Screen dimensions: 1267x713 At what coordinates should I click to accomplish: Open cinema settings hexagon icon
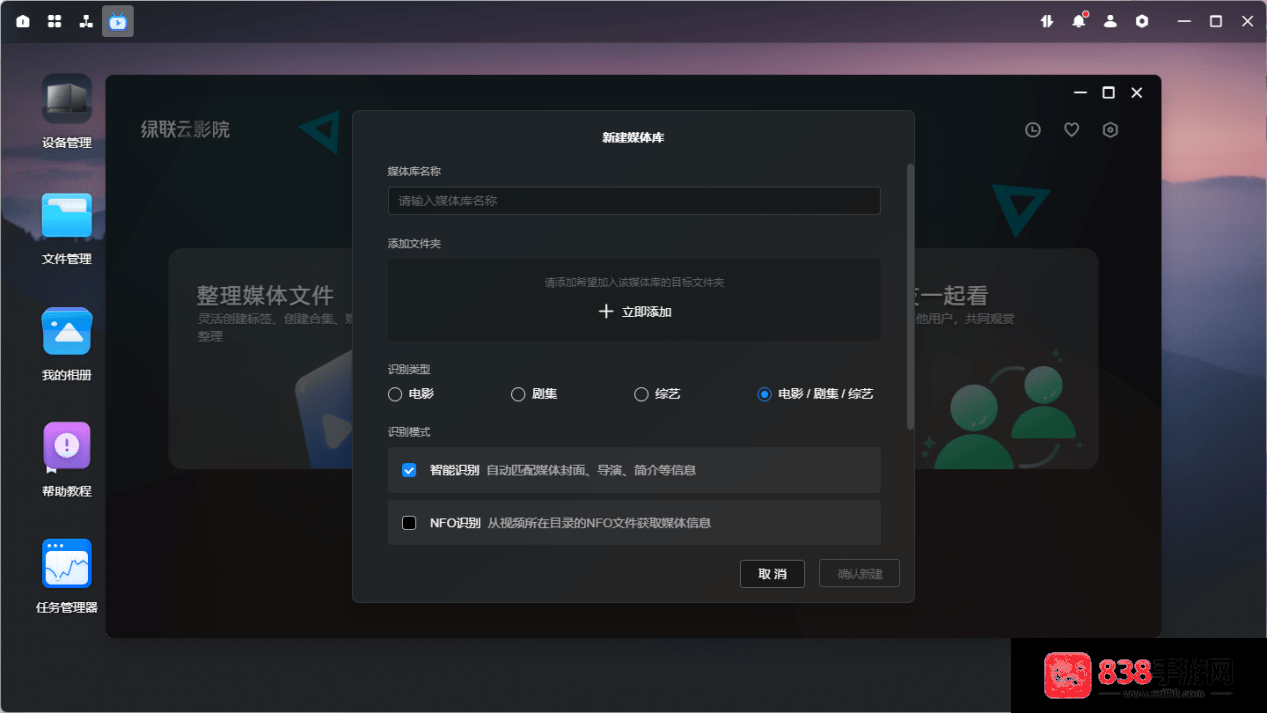[1110, 130]
